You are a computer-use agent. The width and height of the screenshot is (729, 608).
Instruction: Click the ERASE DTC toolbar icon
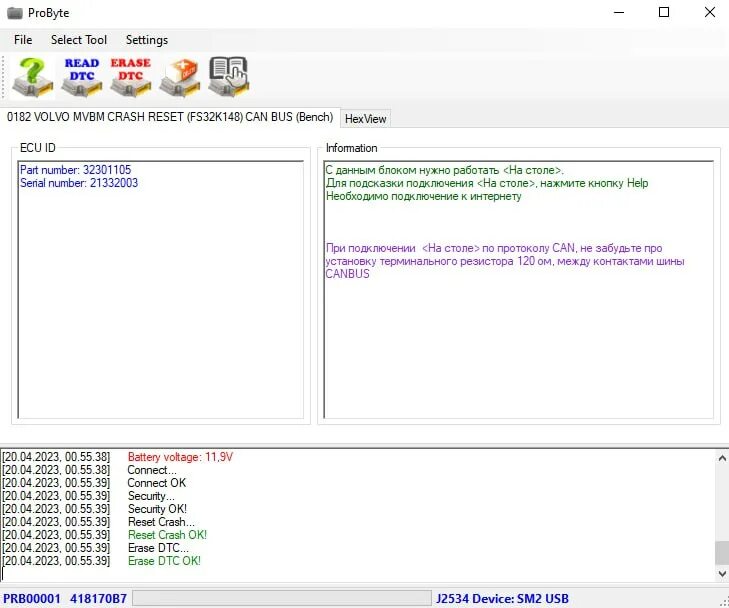131,77
